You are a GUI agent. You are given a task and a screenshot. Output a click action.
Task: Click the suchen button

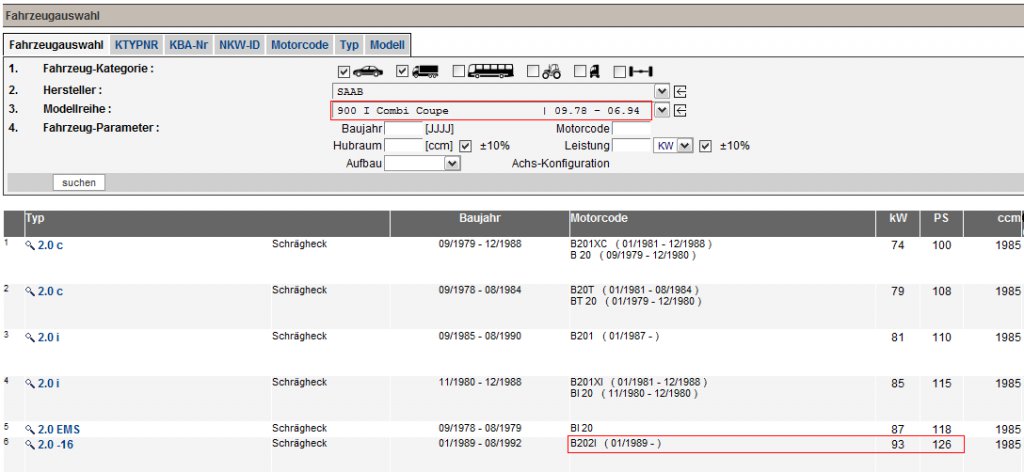click(79, 183)
